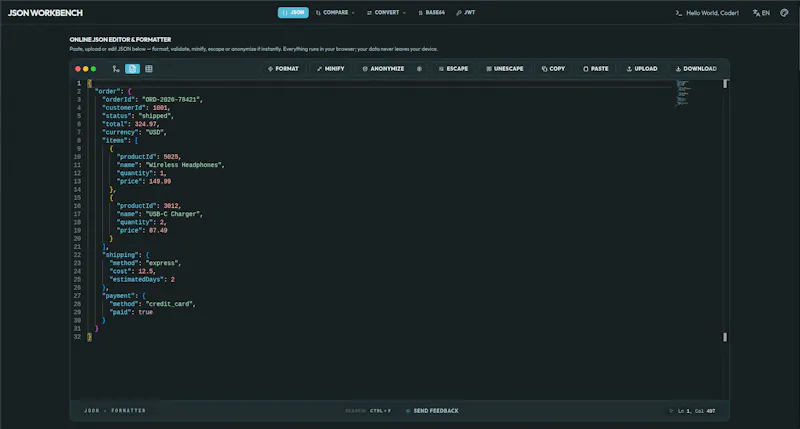Click the JSON · Formatter status label
This screenshot has height=429, width=800.
pos(115,411)
